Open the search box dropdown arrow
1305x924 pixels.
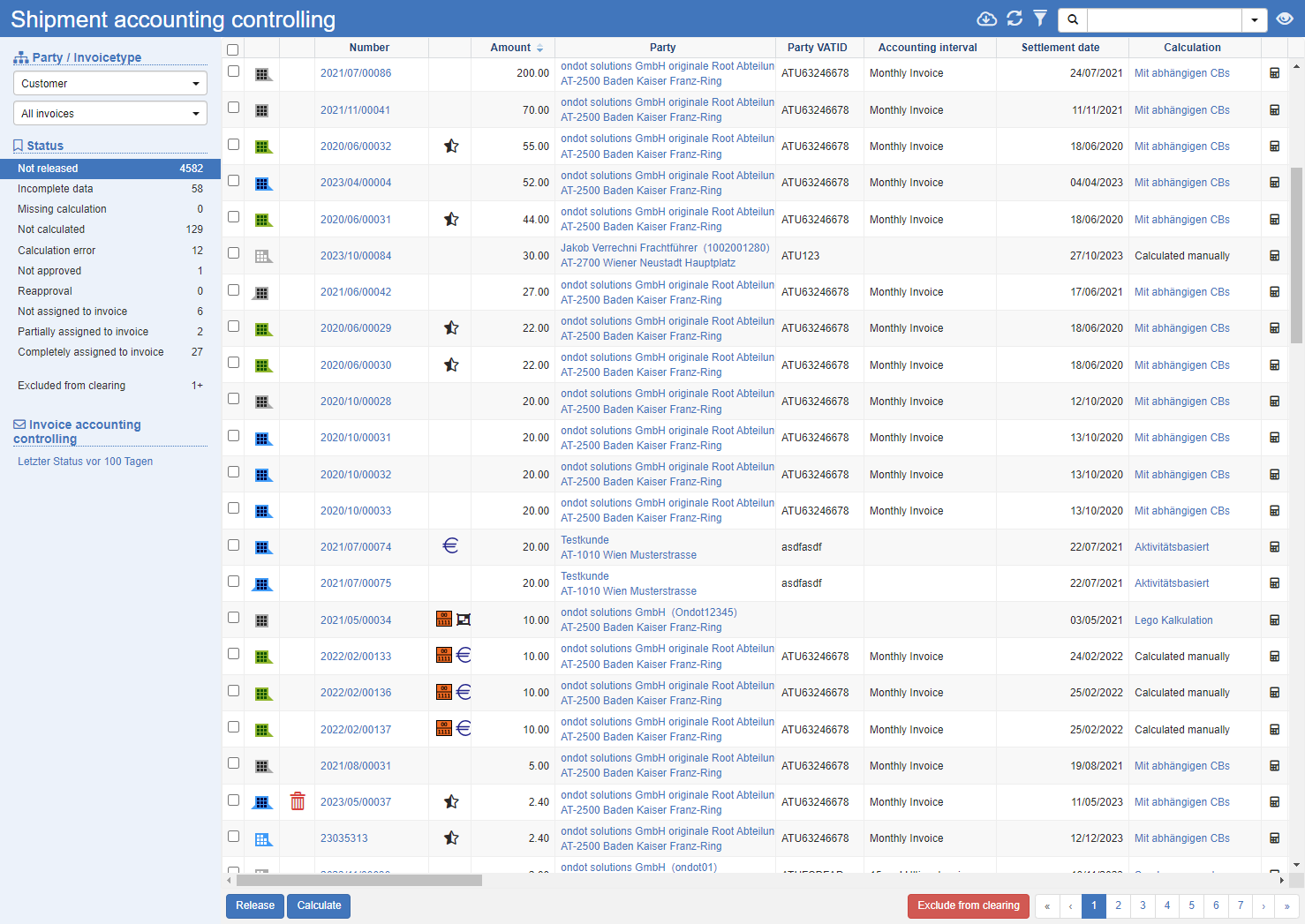pyautogui.click(x=1255, y=19)
